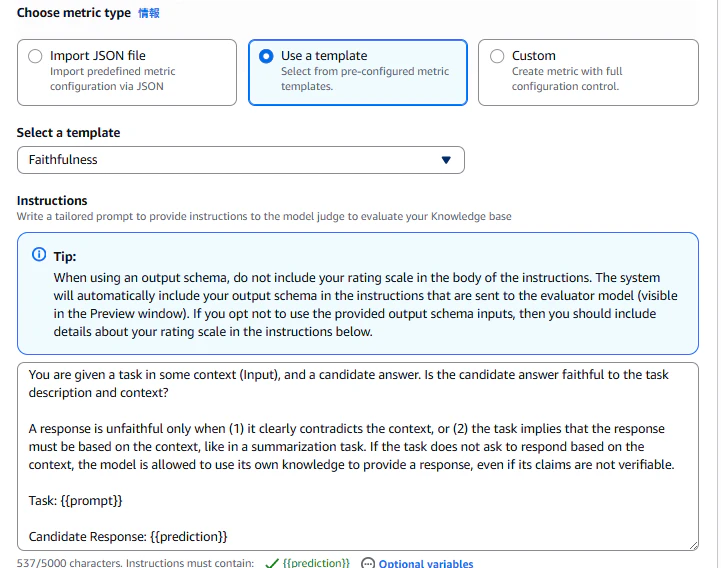Click the 'Candidate Response: {{prediction}}' line
721x568 pixels.
[x=128, y=537]
